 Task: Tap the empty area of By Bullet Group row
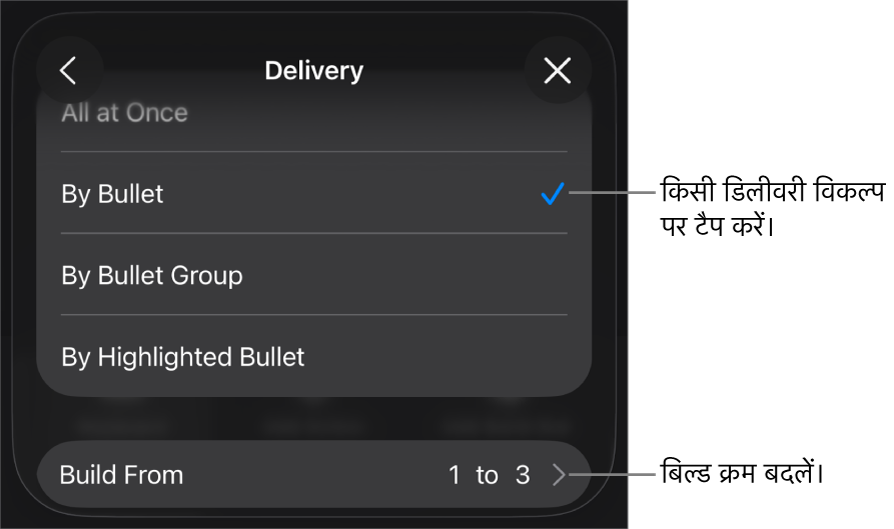point(399,275)
